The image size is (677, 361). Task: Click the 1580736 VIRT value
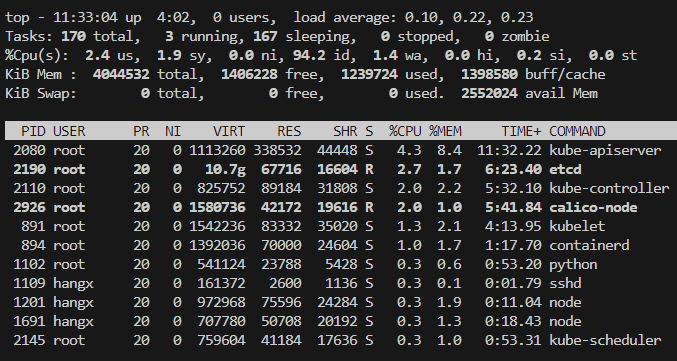pos(217,207)
